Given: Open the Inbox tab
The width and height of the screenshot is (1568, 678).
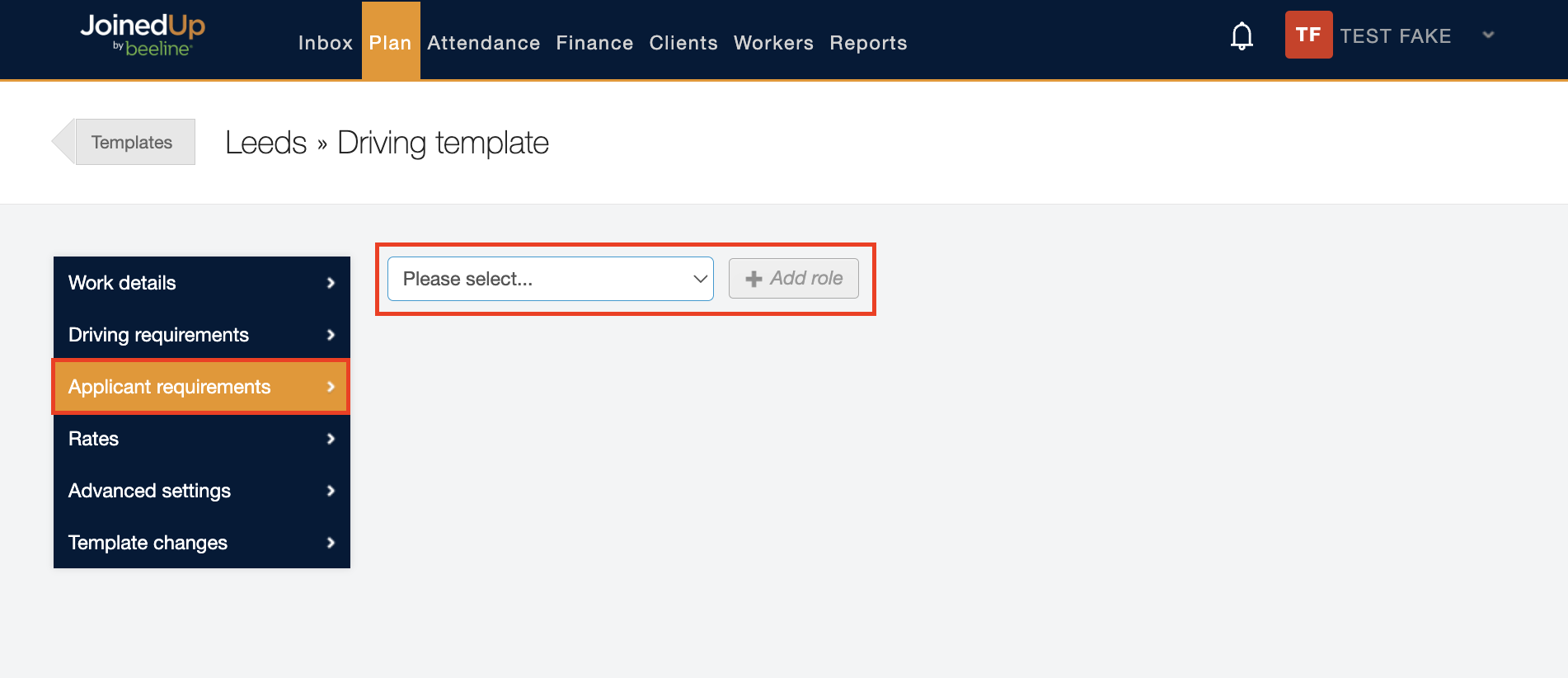Looking at the screenshot, I should pos(325,43).
